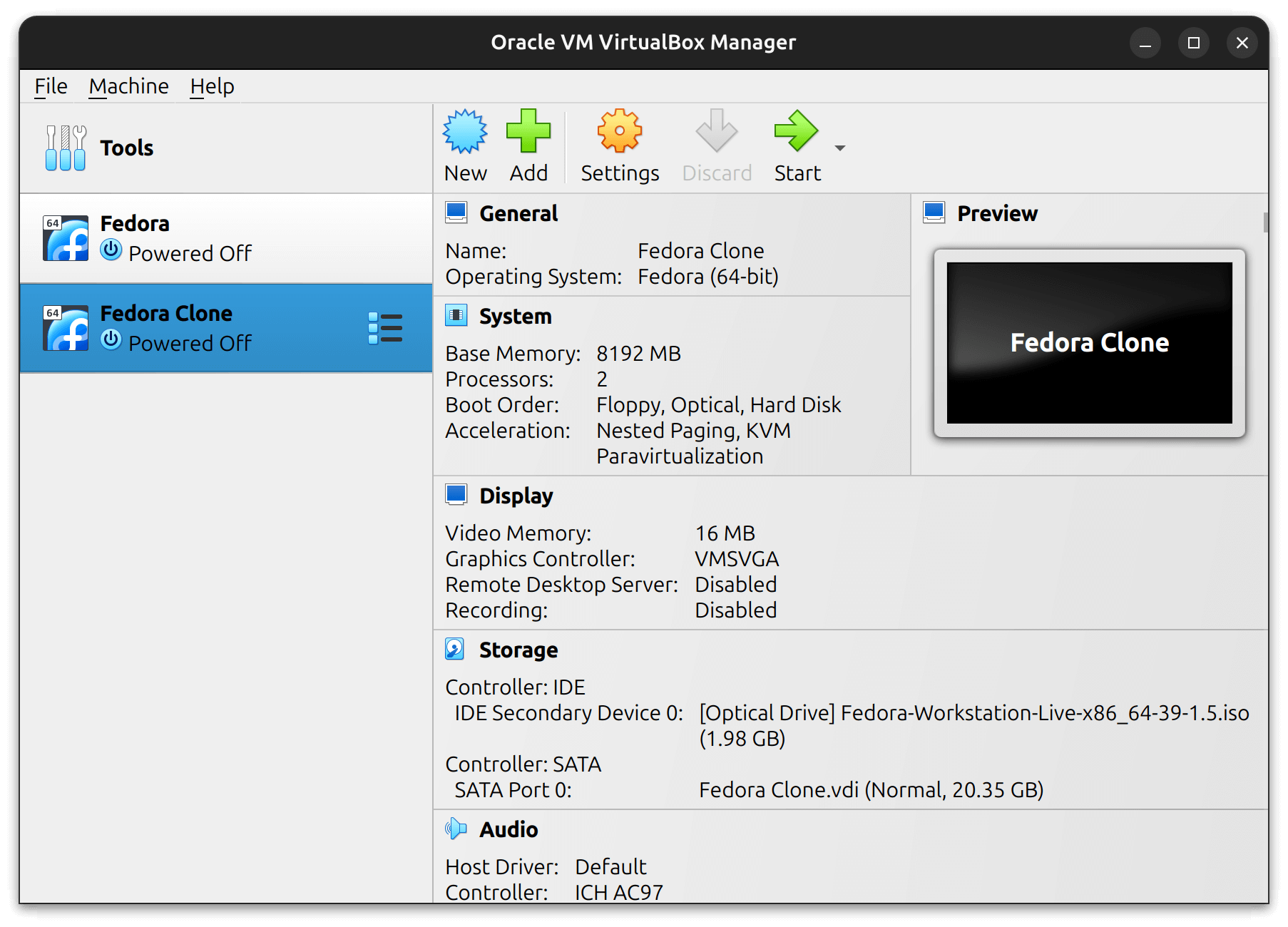1288x927 pixels.
Task: Click the Add machine icon in the toolbar
Action: pos(528,130)
